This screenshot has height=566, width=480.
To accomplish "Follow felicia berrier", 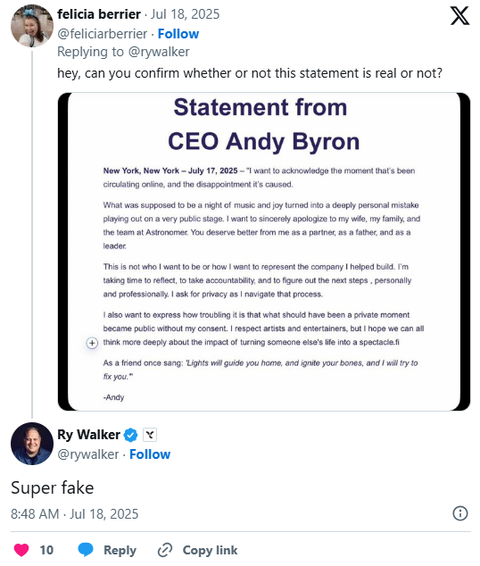I will (x=178, y=34).
